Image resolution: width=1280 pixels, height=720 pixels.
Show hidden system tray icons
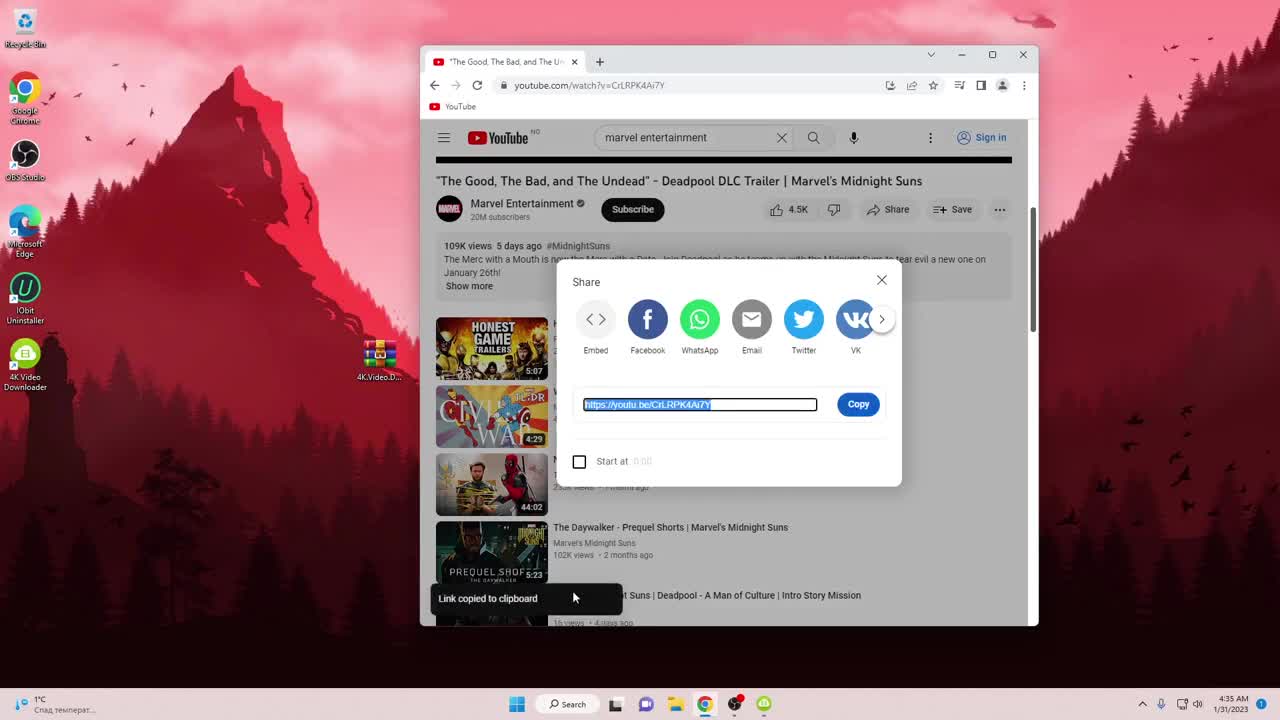(x=1142, y=704)
